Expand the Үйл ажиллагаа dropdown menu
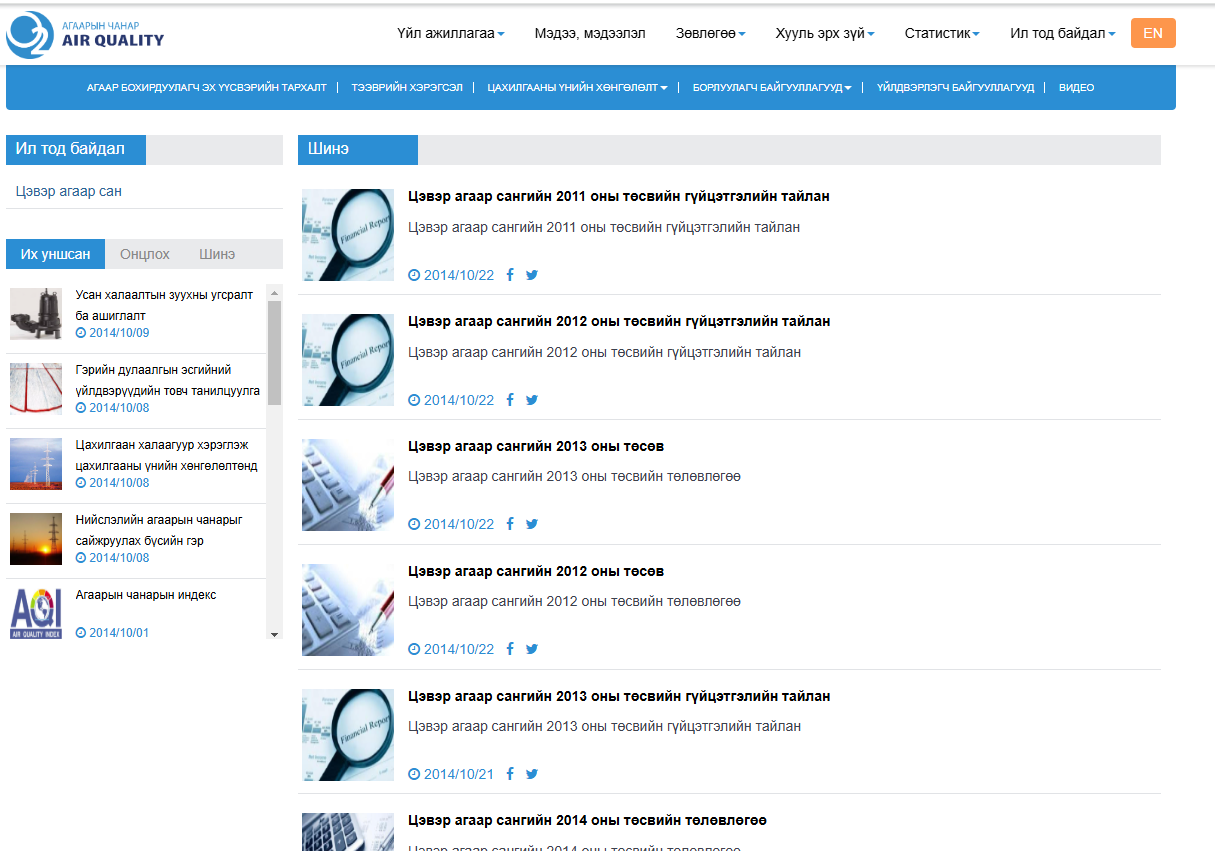1215x851 pixels. click(x=450, y=33)
